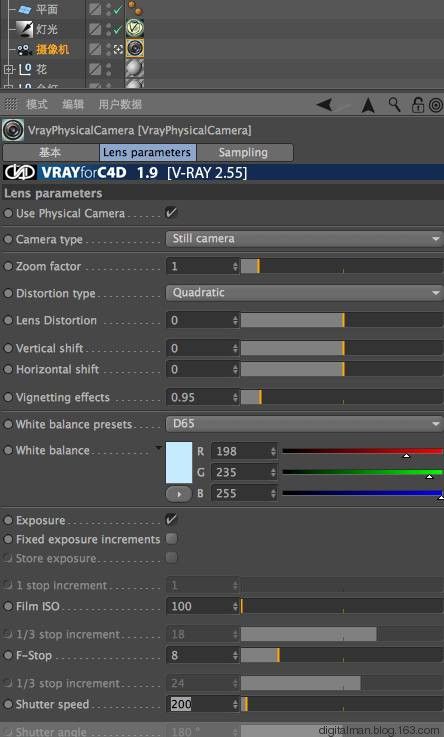Select 灯光 object name in tree
444x737 pixels.
click(x=47, y=29)
